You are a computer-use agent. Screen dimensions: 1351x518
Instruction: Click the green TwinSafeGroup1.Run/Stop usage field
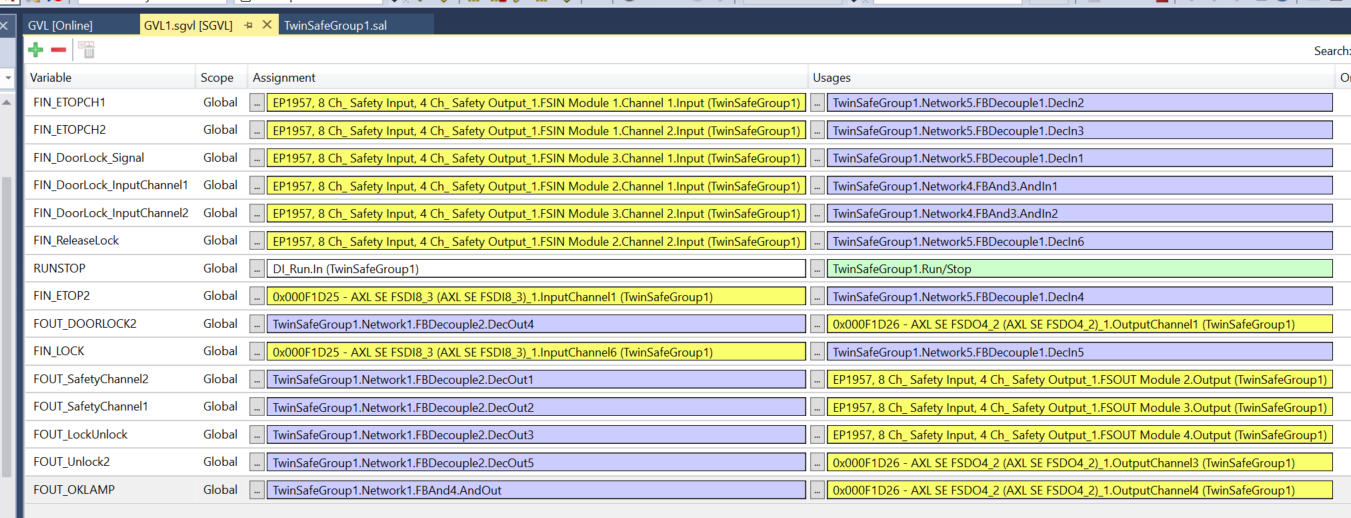click(1080, 268)
